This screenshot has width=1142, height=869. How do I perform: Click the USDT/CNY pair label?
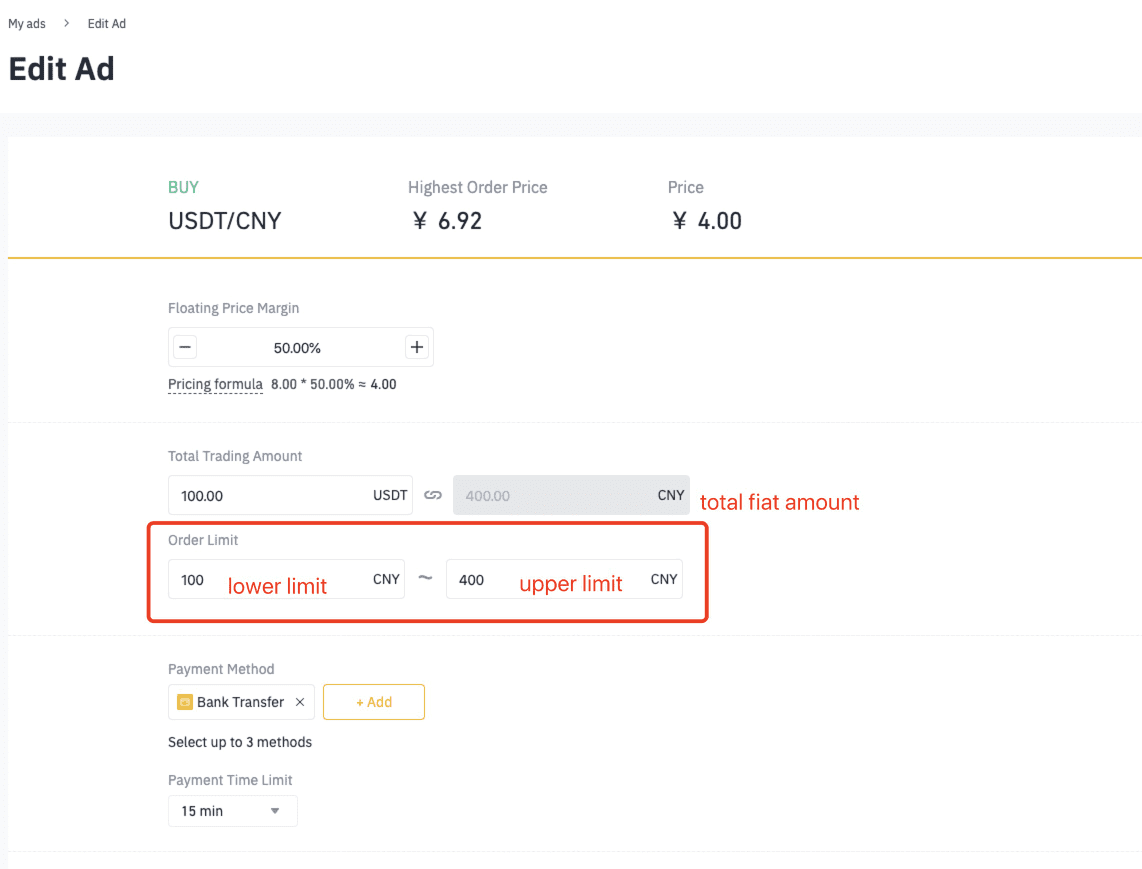point(224,221)
